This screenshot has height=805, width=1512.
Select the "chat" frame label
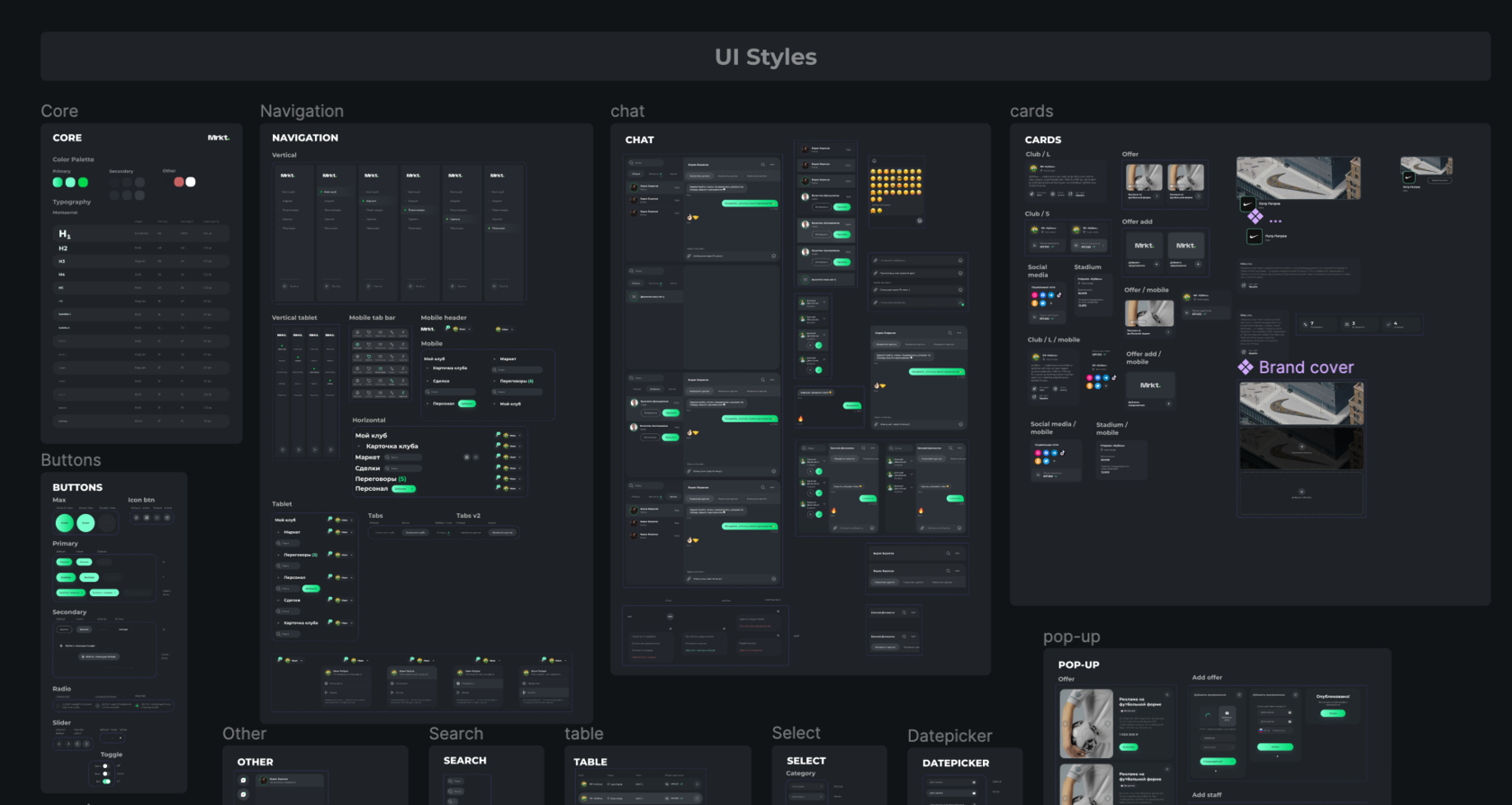627,111
